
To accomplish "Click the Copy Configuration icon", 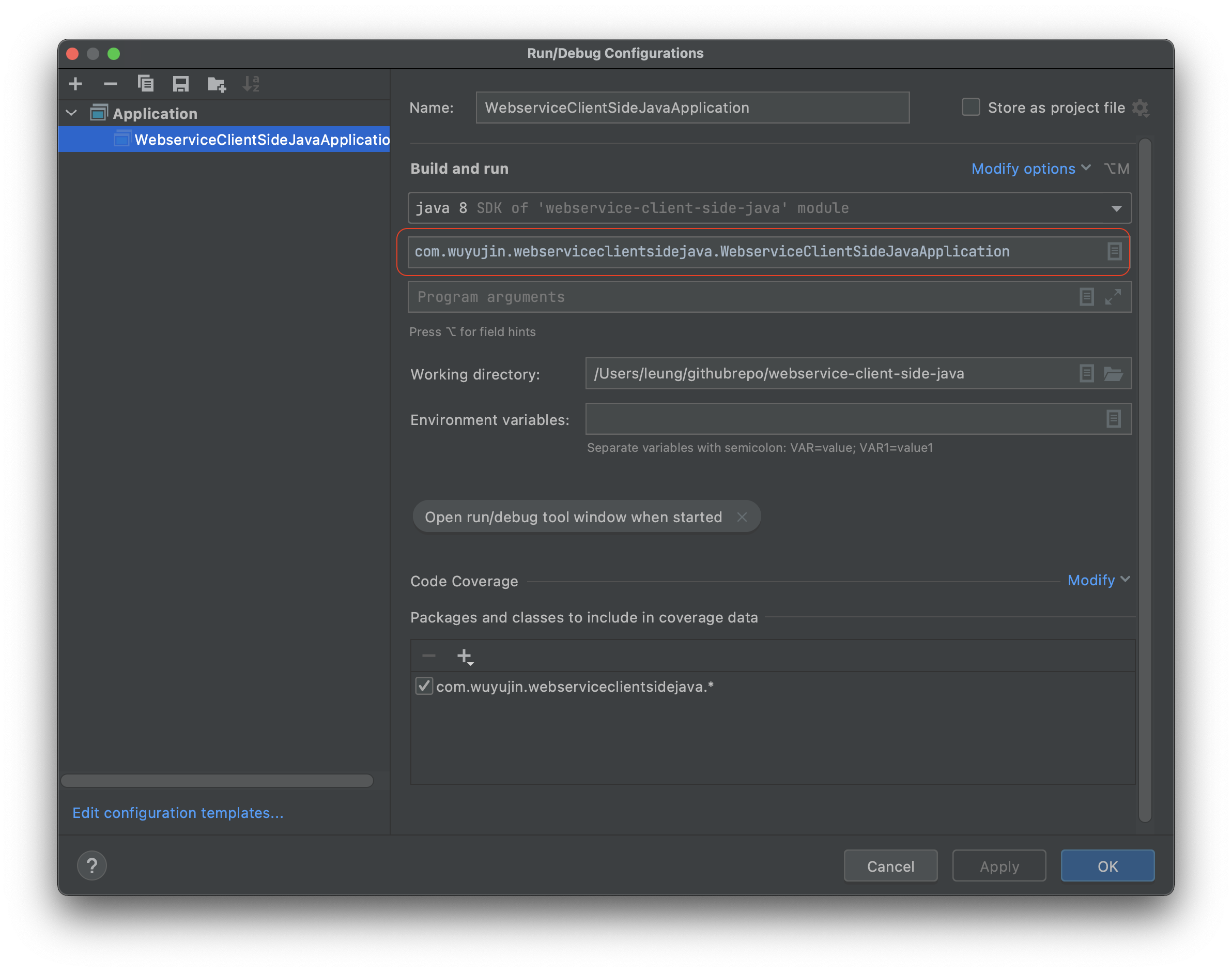I will pyautogui.click(x=146, y=84).
